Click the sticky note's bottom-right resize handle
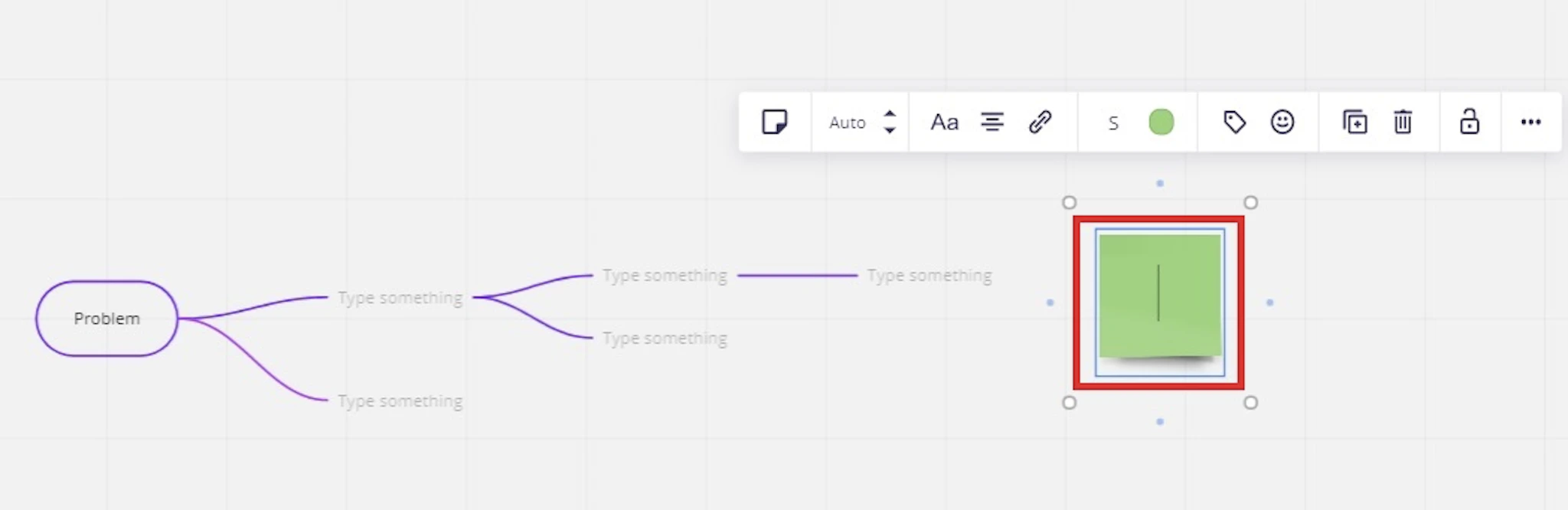 coord(1250,403)
